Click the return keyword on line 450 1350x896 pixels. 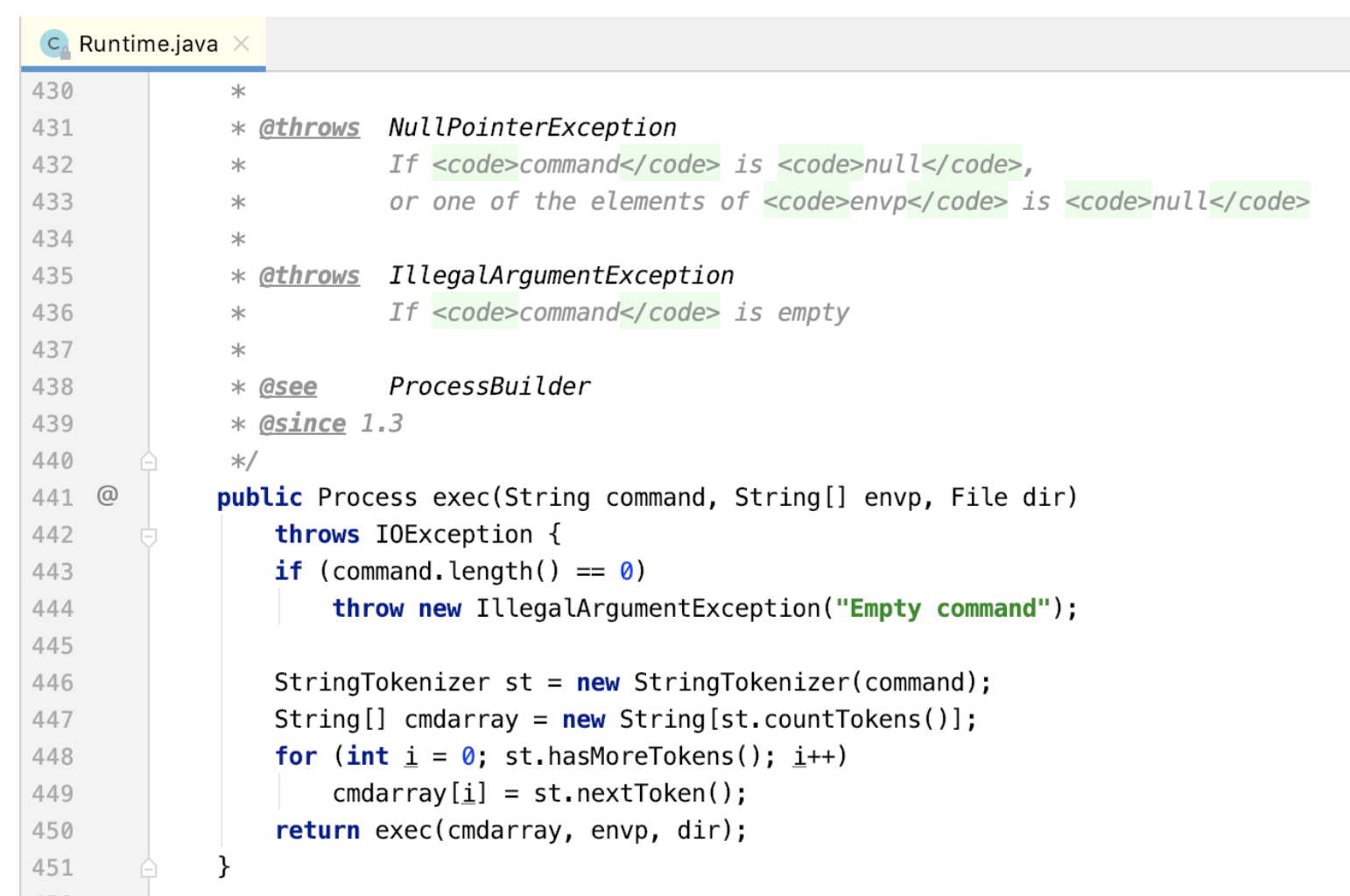(317, 830)
